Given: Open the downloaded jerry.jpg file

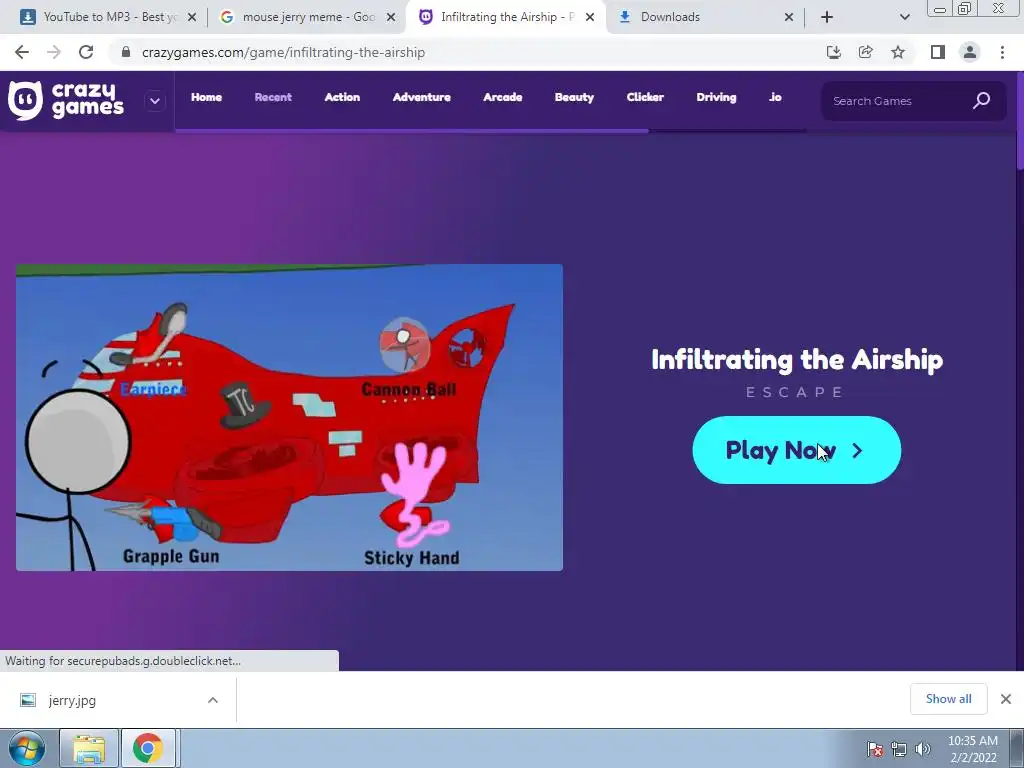Looking at the screenshot, I should [72, 700].
